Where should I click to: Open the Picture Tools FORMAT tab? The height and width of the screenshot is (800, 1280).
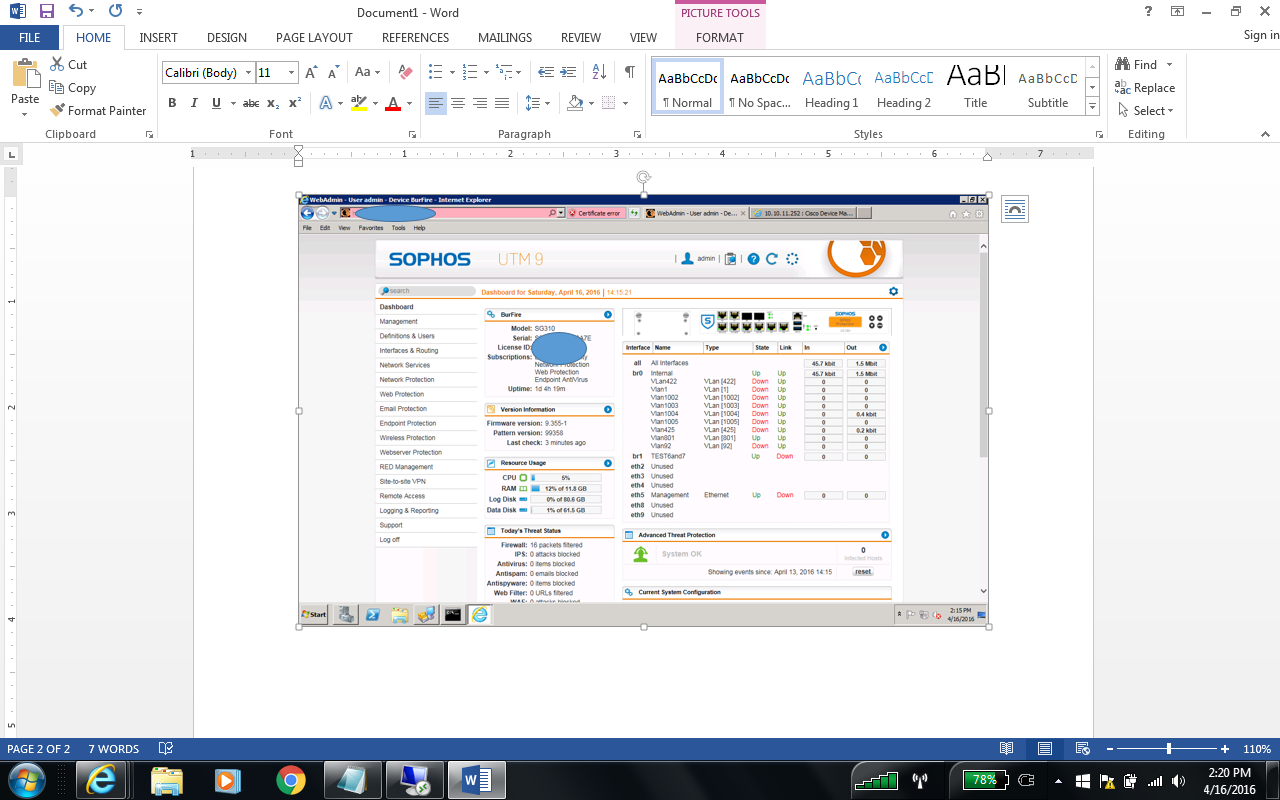click(720, 37)
